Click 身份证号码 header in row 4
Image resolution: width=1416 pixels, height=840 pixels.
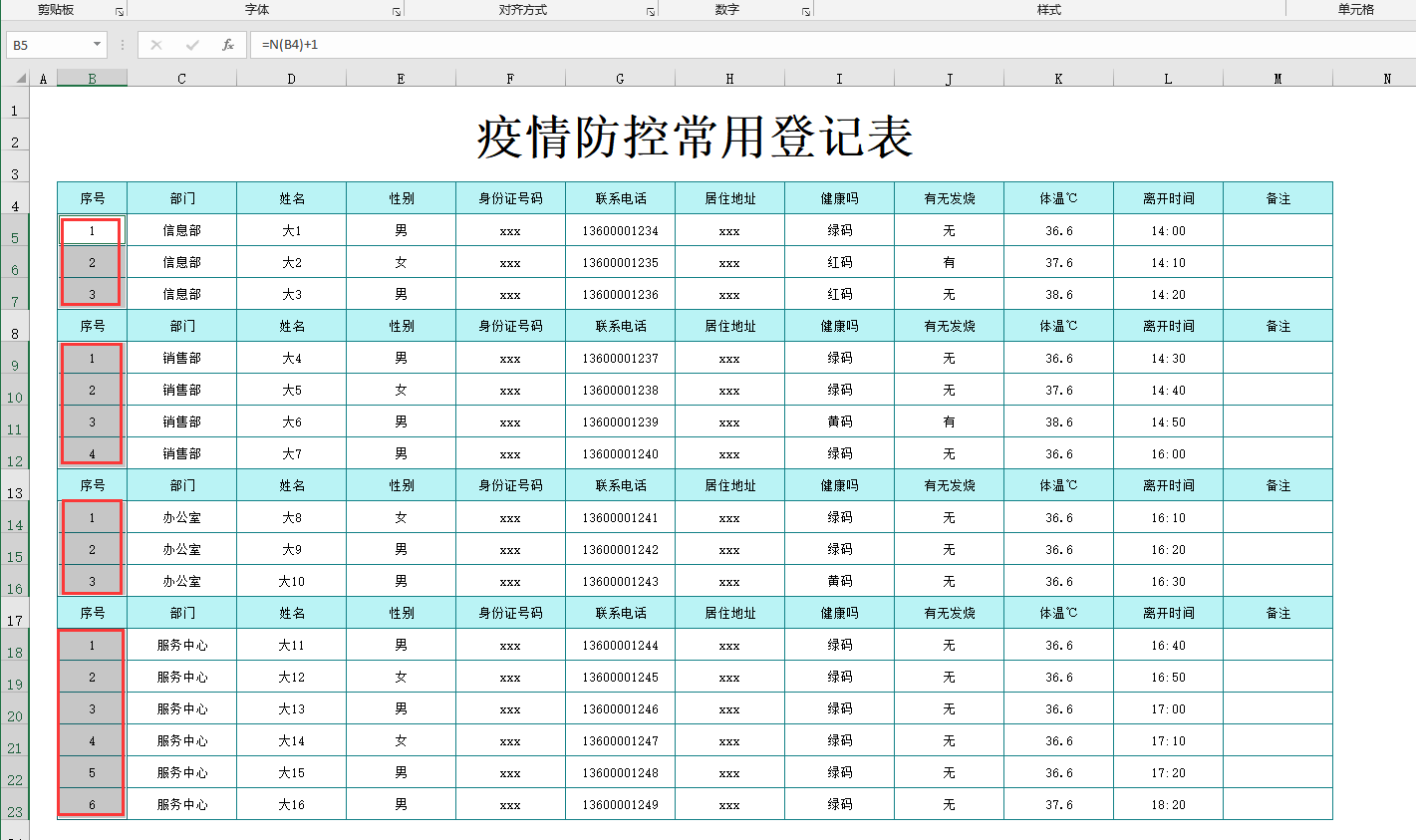pyautogui.click(x=510, y=198)
